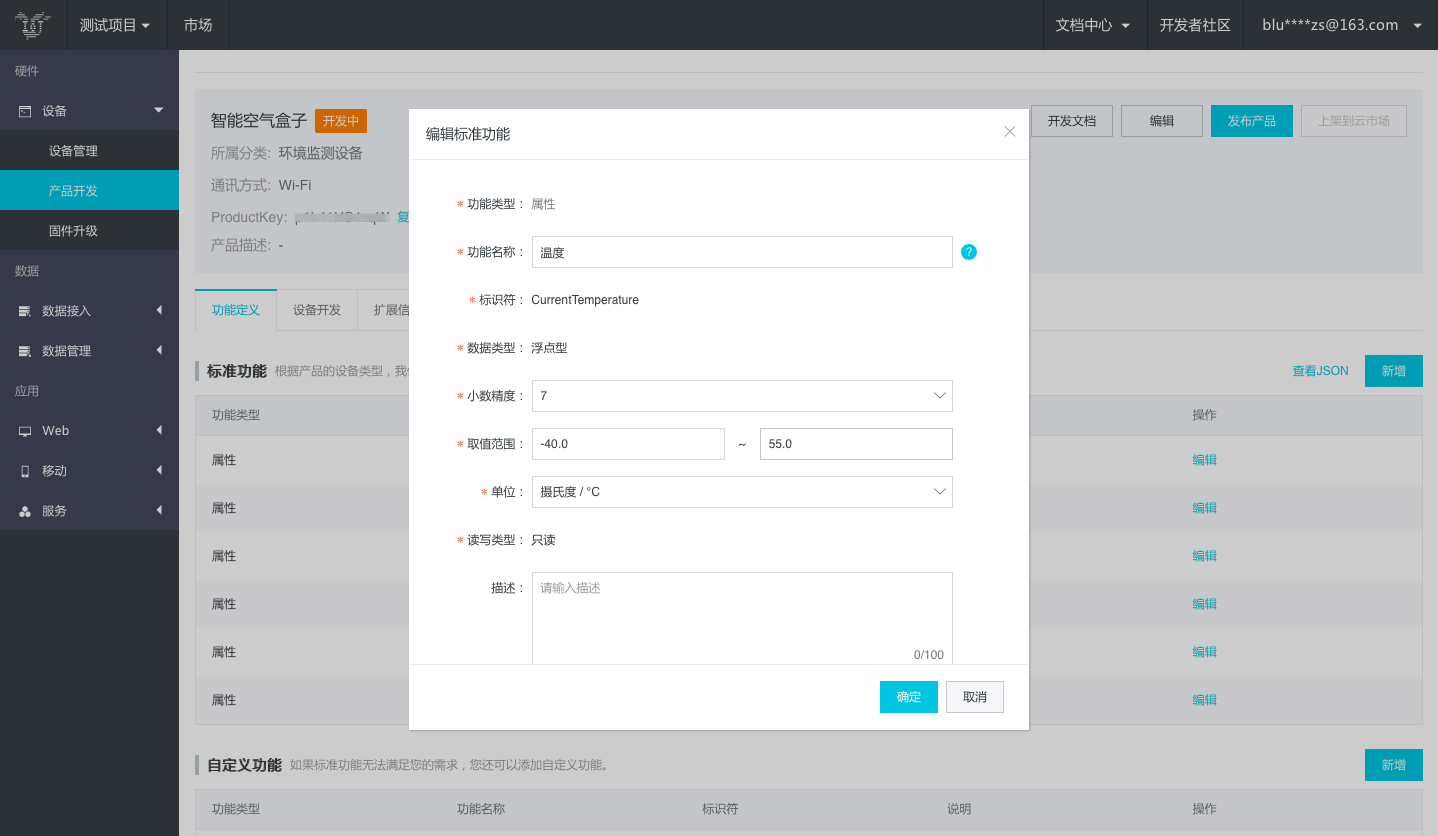Go to 市场 in top navigation

tap(198, 25)
